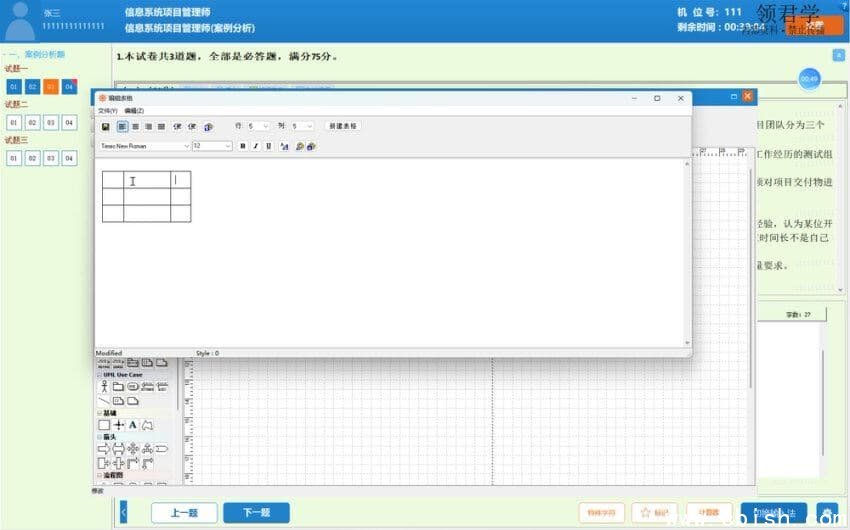Toggle Bold formatting button
This screenshot has width=850, height=530.
click(x=243, y=146)
